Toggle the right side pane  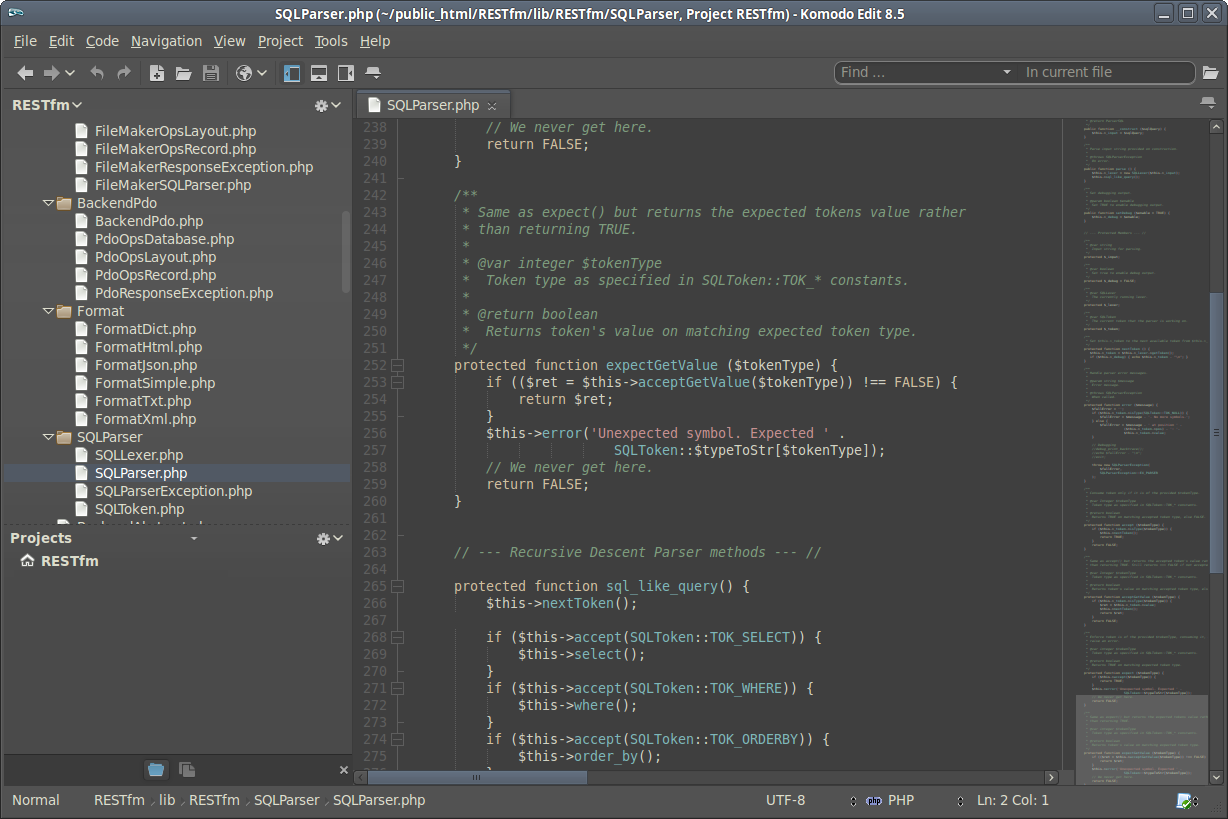click(x=346, y=73)
